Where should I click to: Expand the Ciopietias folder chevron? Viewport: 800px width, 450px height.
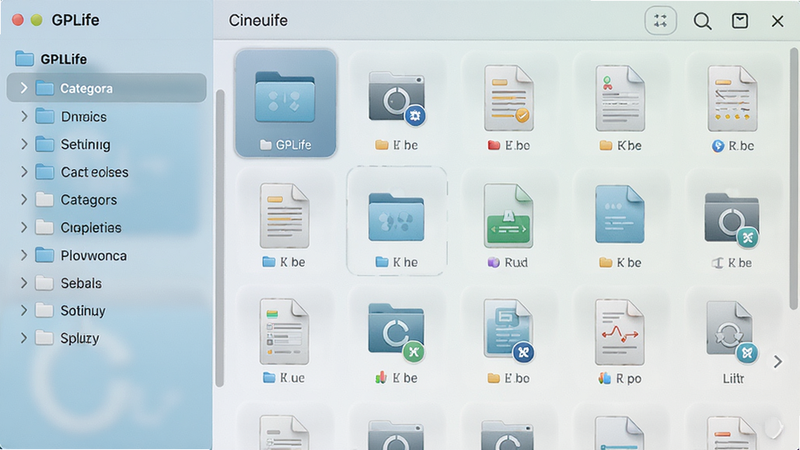pos(23,227)
